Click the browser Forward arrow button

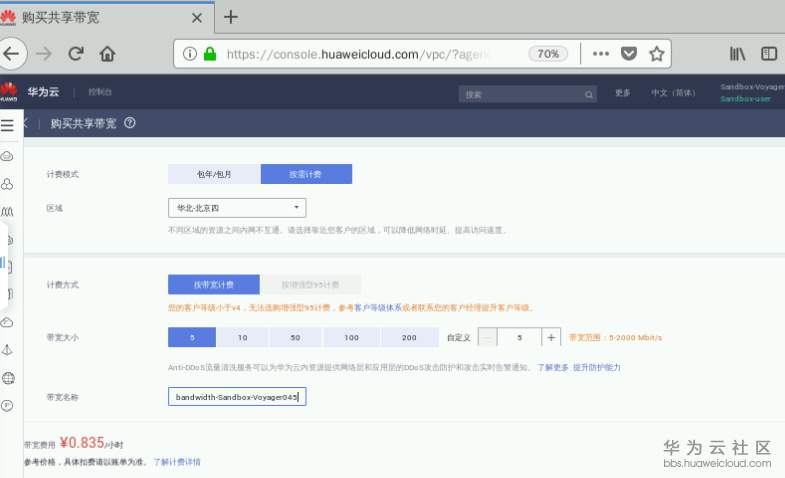coord(44,54)
